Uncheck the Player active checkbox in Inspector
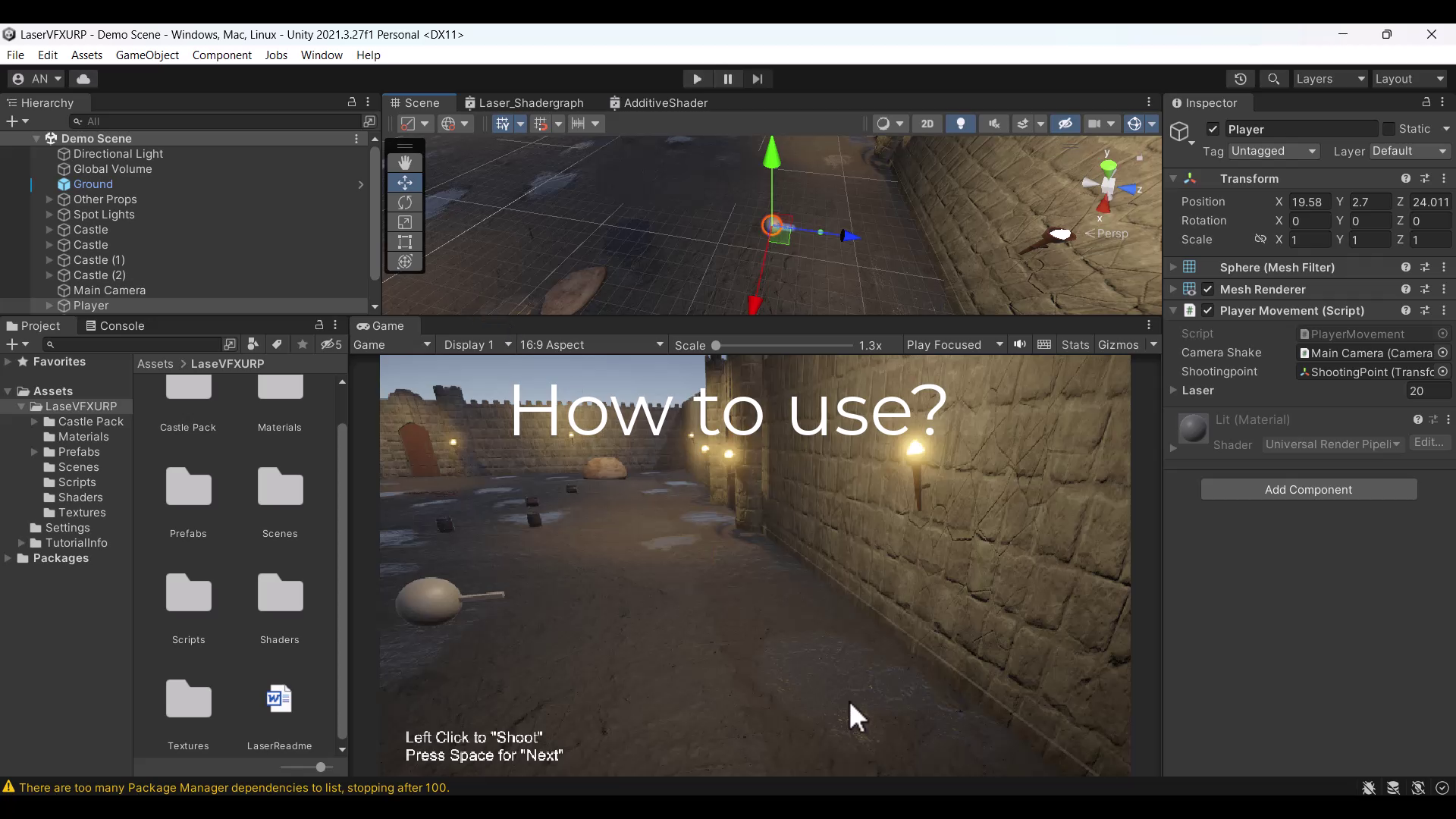 (1213, 129)
